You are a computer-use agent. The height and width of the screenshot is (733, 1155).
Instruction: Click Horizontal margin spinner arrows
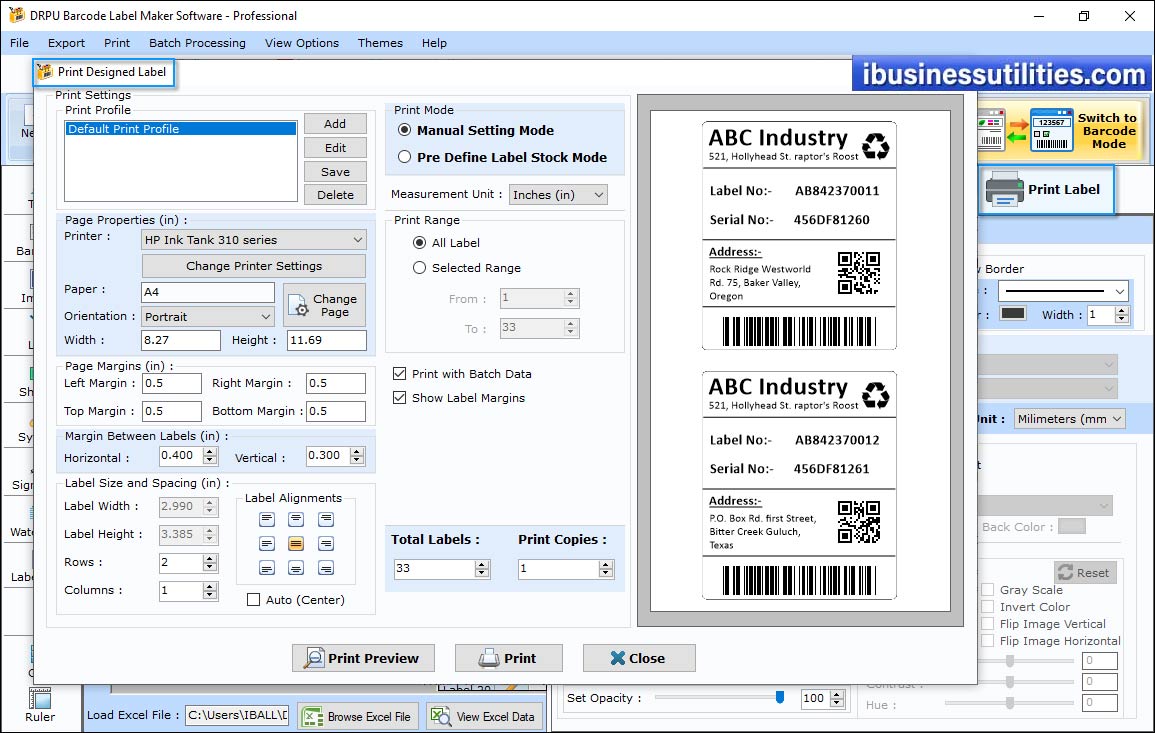pos(210,456)
